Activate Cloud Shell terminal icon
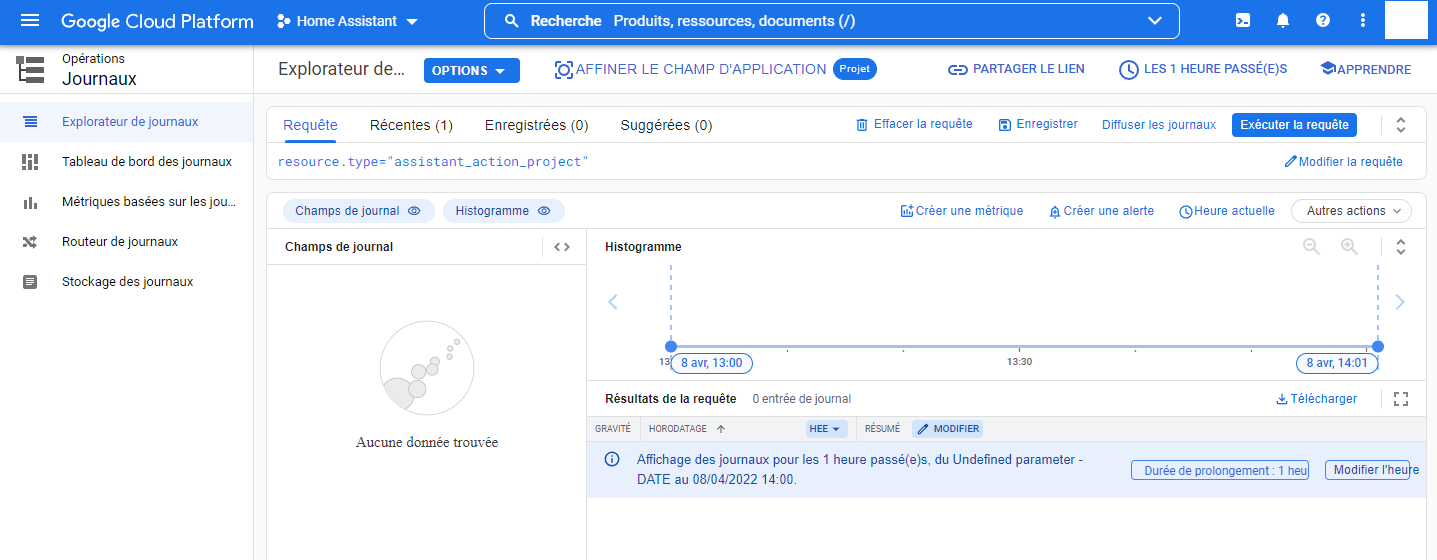1437x560 pixels. pyautogui.click(x=1243, y=21)
